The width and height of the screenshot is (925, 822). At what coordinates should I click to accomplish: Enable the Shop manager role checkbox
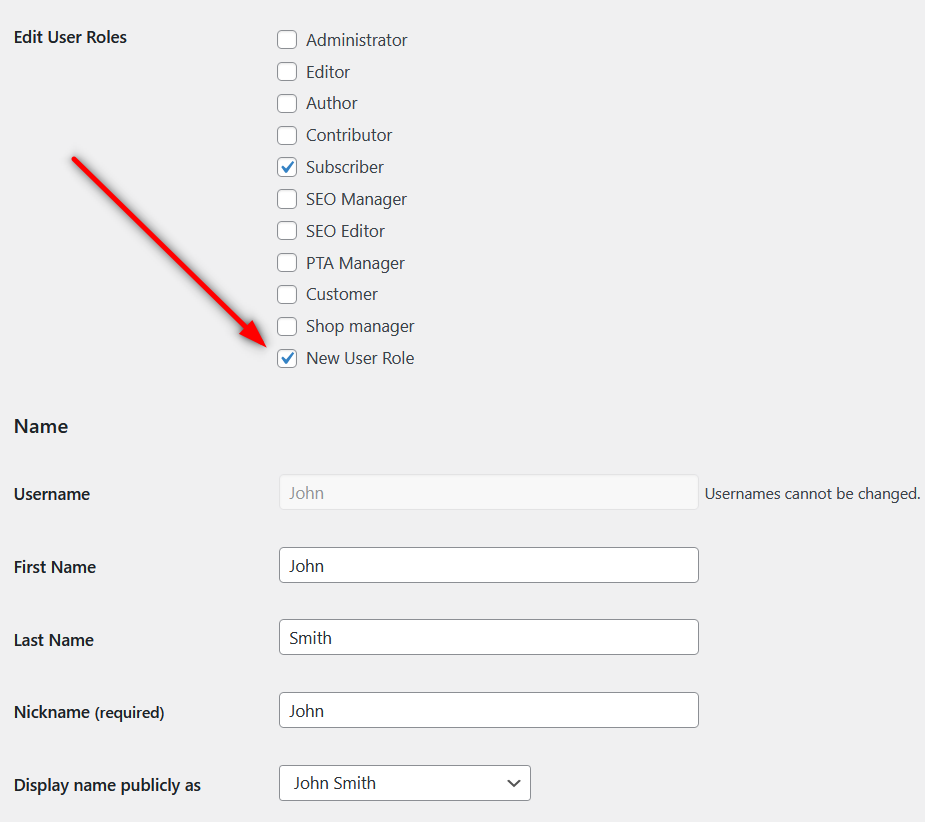(287, 326)
